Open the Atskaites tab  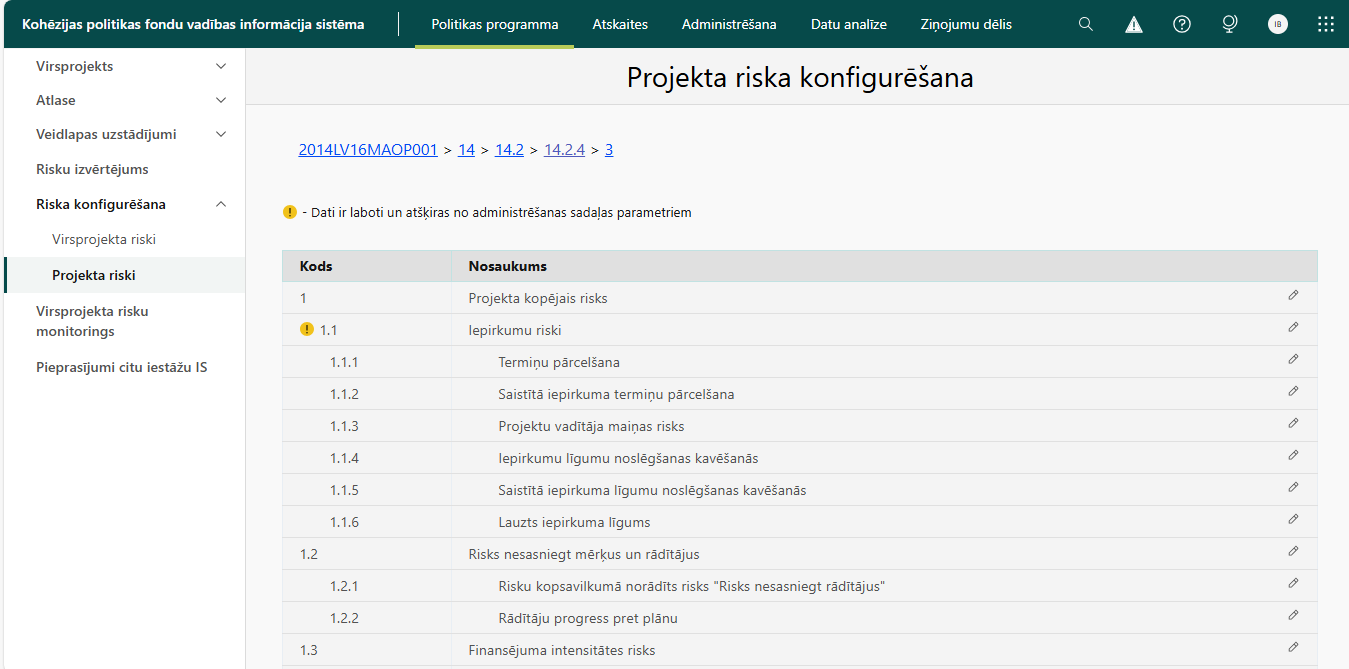(620, 24)
